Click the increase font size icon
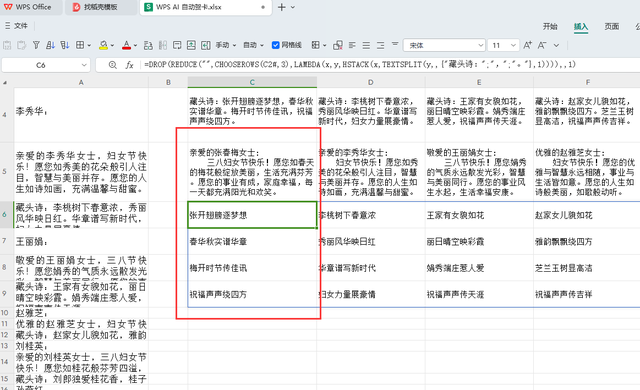Image resolution: width=640 pixels, height=390 pixels. (x=527, y=45)
